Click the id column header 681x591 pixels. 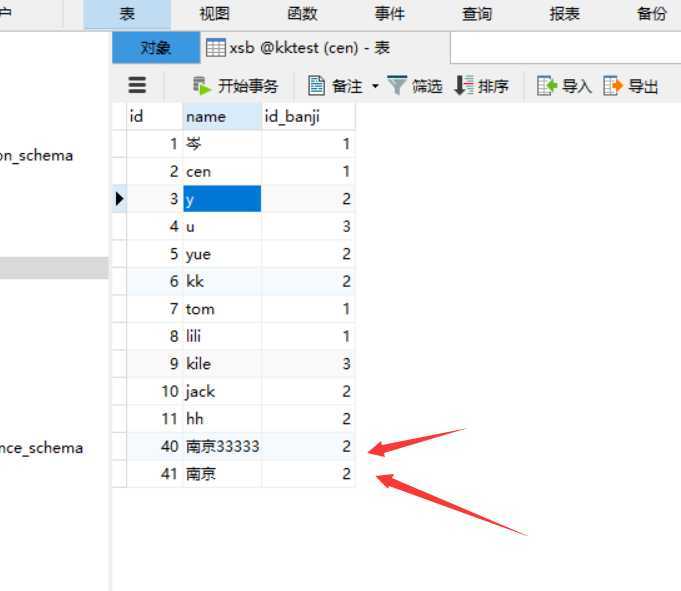155,116
